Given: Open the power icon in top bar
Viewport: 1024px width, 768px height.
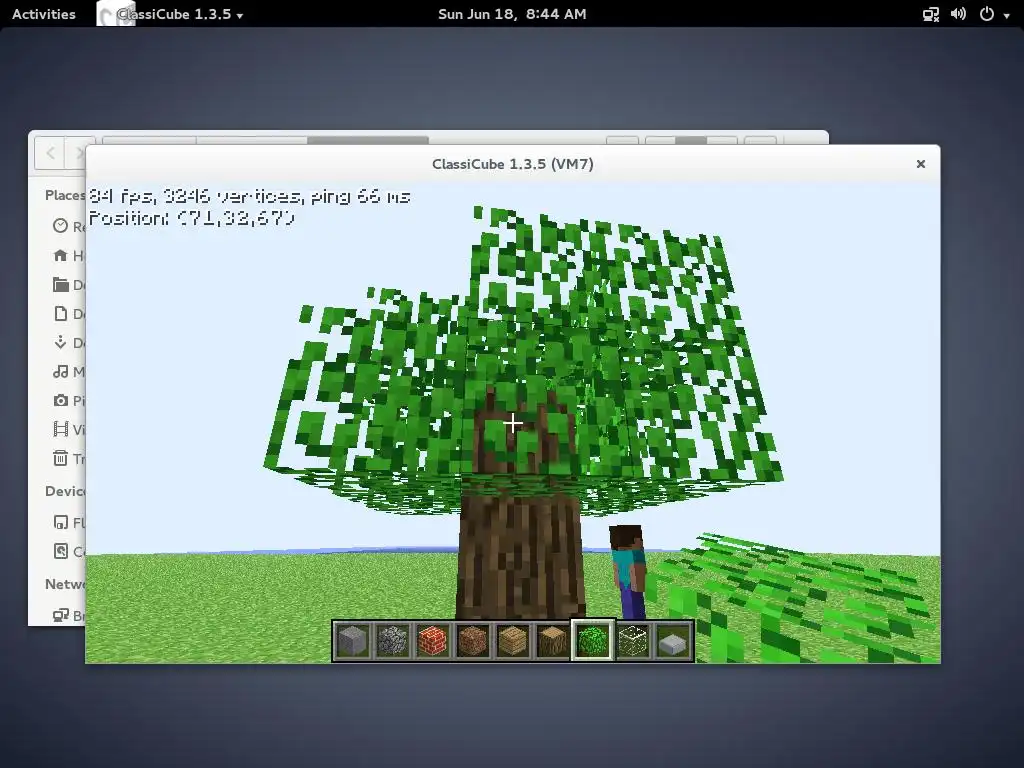Looking at the screenshot, I should click(x=987, y=14).
